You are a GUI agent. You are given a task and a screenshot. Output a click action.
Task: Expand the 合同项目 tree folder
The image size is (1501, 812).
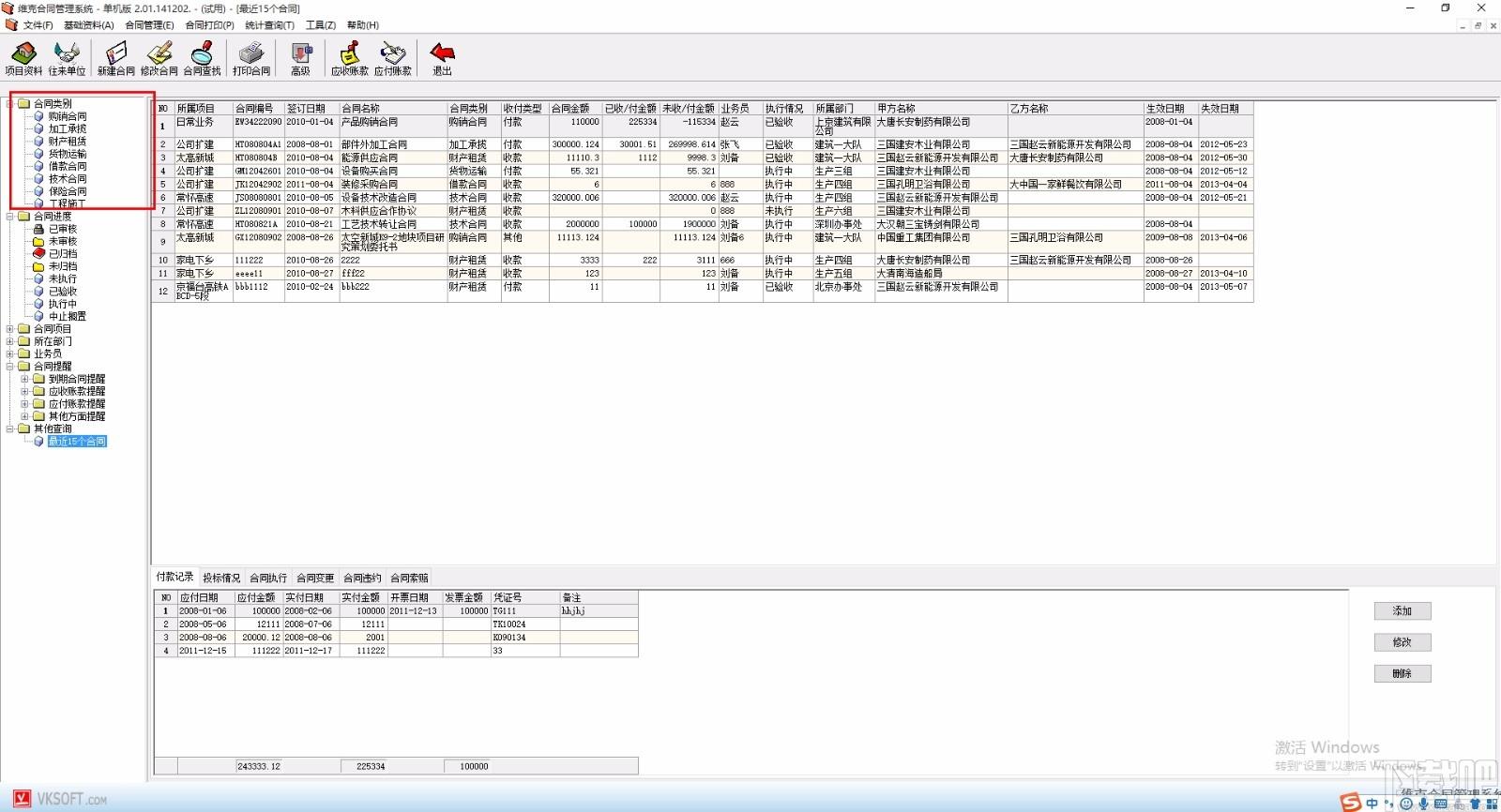point(10,328)
